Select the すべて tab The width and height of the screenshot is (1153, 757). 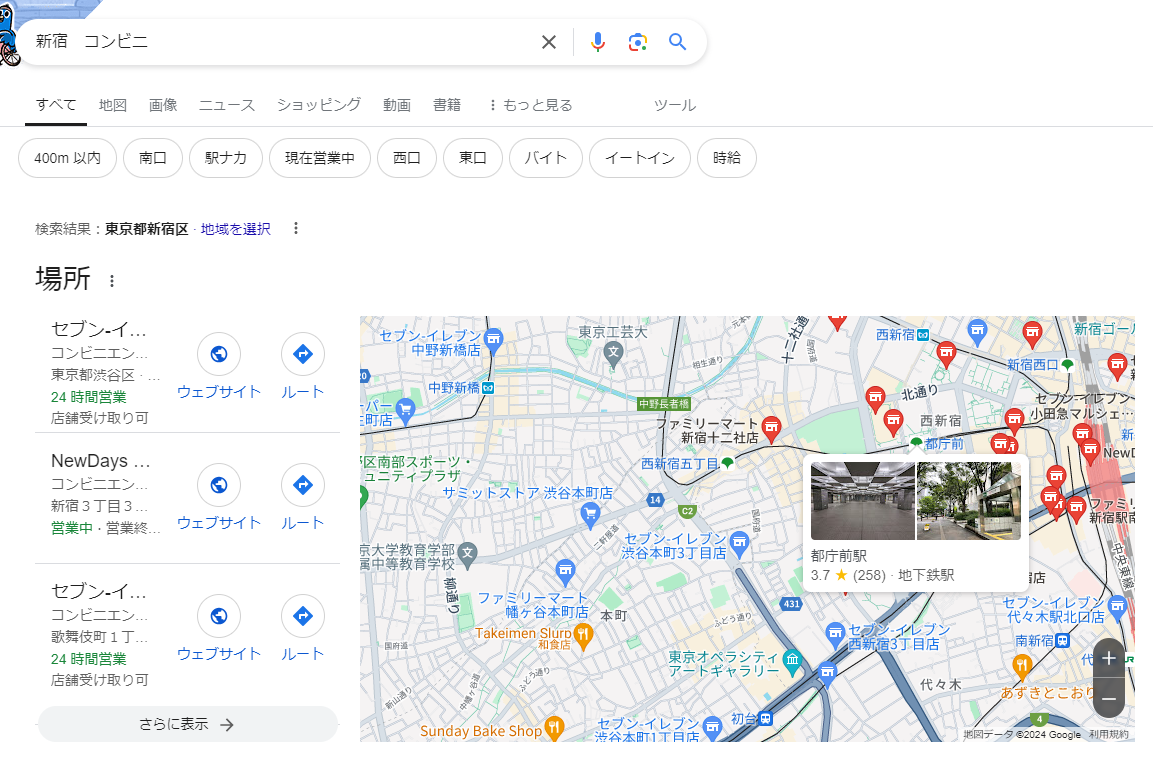tap(56, 105)
